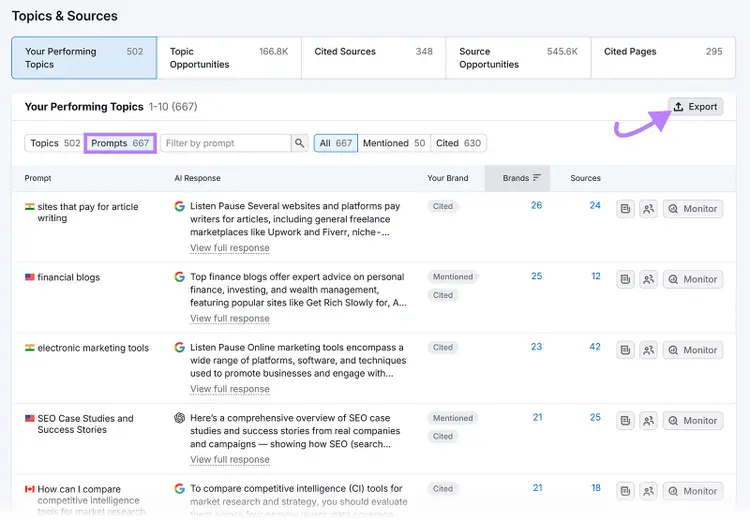Click response details icon for SEO Case Studies
Screen dimensions: 750x521
(625, 421)
